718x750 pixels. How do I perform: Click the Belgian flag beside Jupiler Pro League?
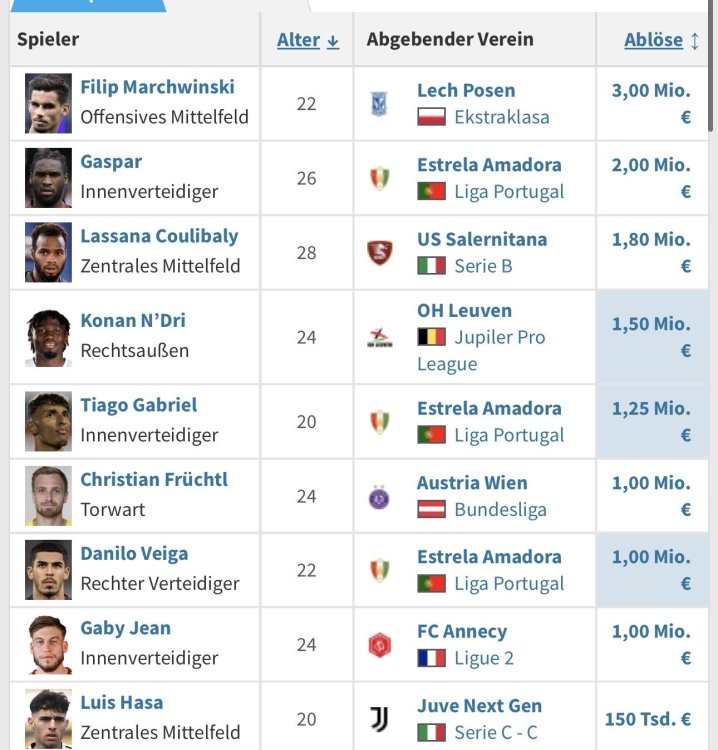(x=431, y=337)
